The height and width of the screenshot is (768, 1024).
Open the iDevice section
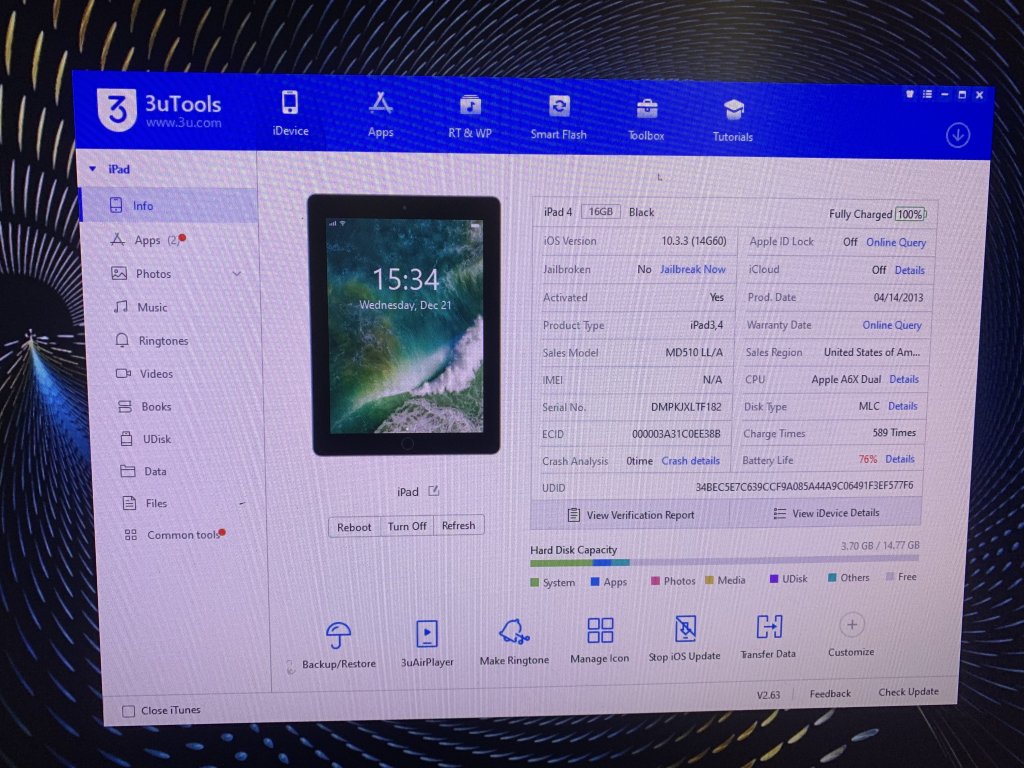290,114
